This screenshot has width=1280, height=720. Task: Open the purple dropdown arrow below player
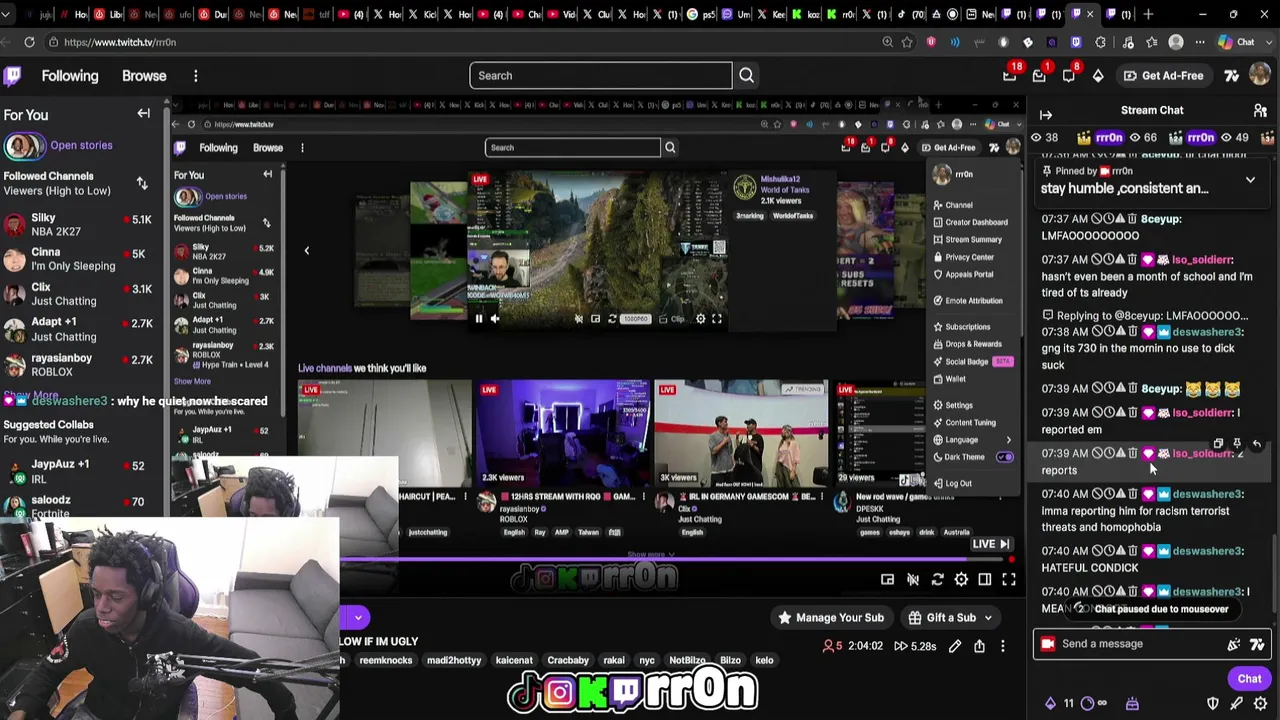pos(357,617)
